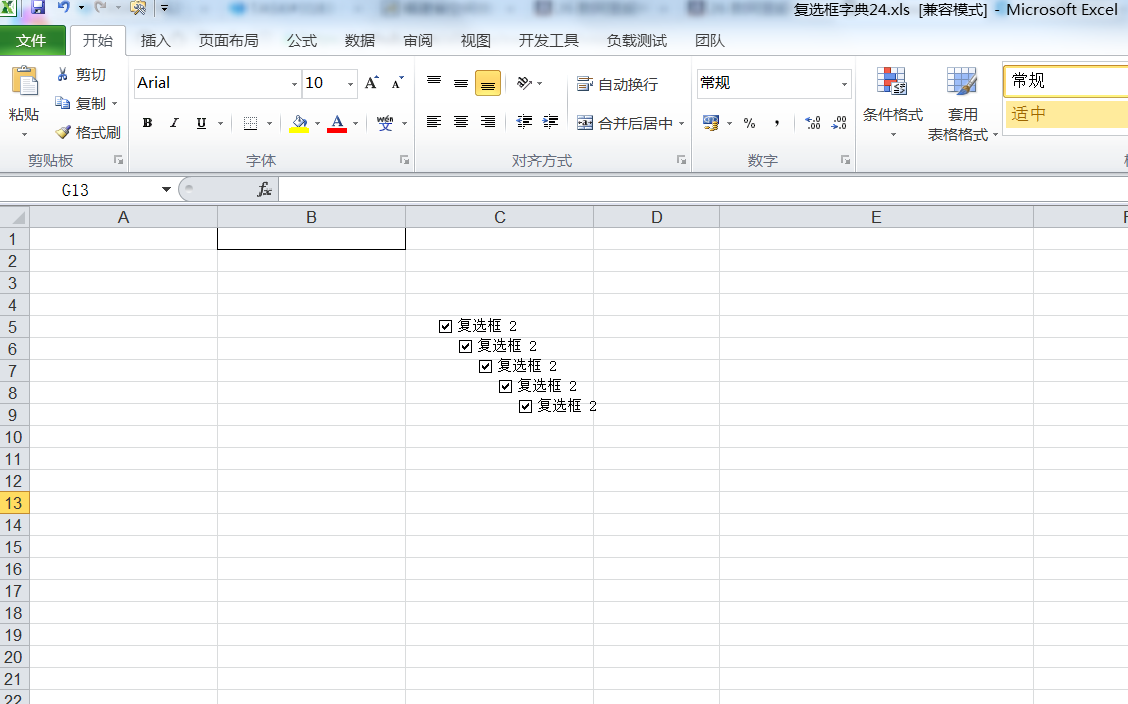The image size is (1128, 704).
Task: Switch to the Page Layout (页面布局) tab
Action: coord(229,41)
